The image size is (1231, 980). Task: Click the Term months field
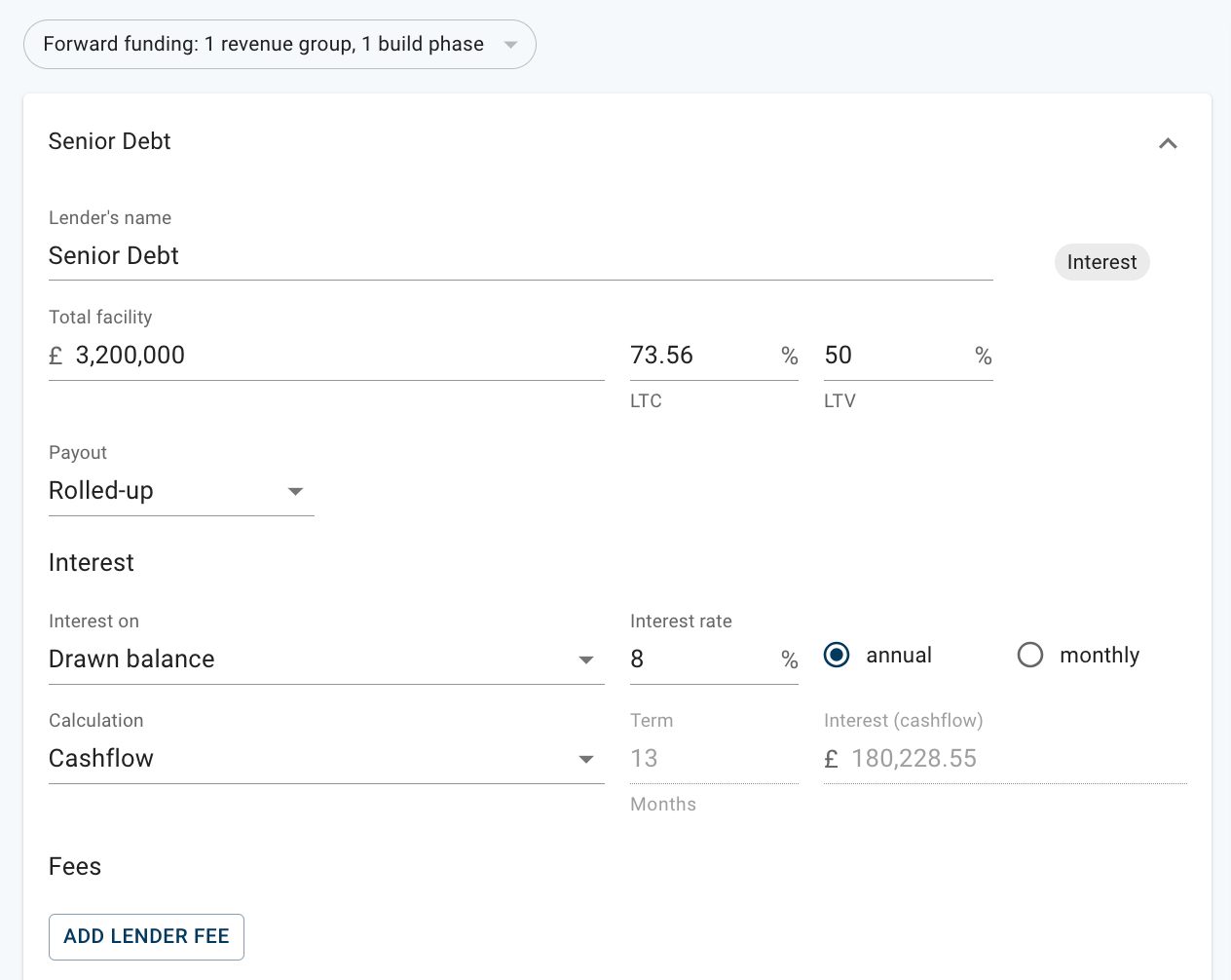713,759
